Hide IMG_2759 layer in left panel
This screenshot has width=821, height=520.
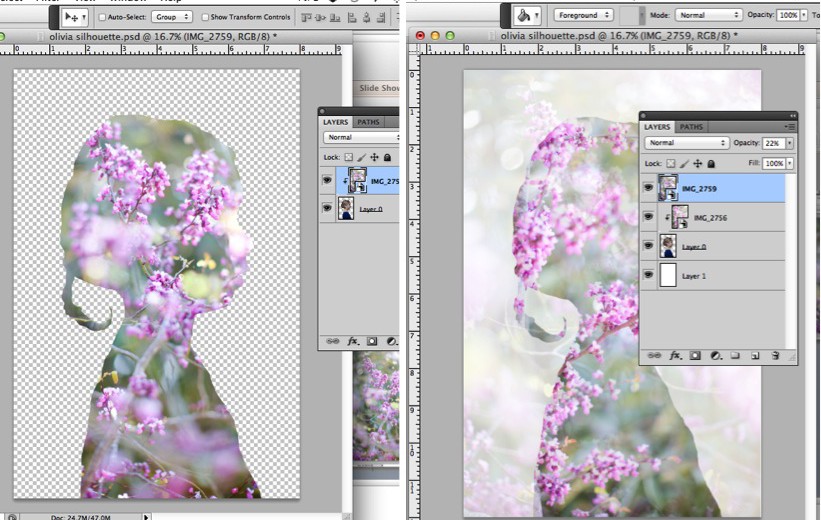pos(327,180)
